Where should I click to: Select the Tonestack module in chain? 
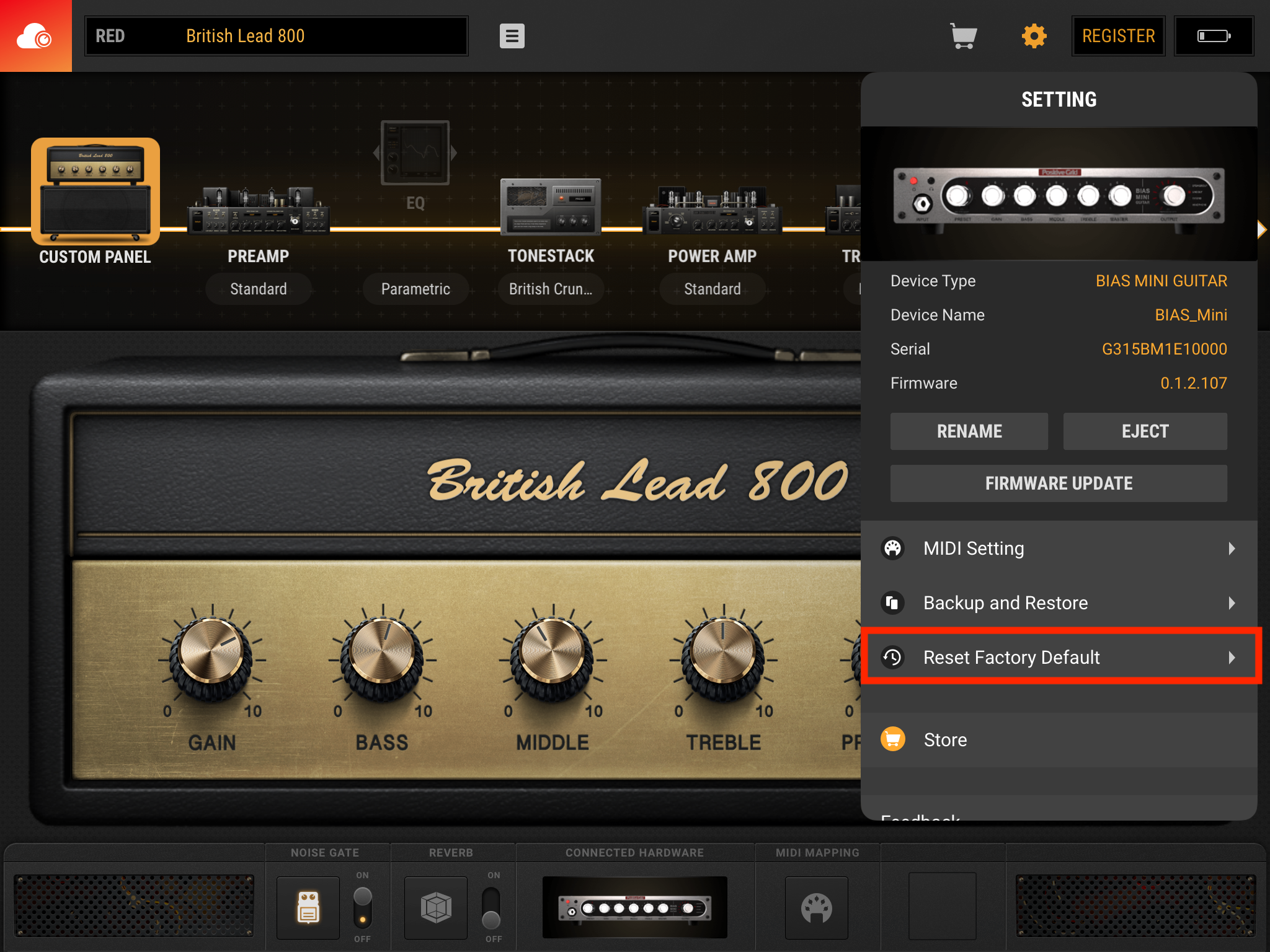pos(551,208)
